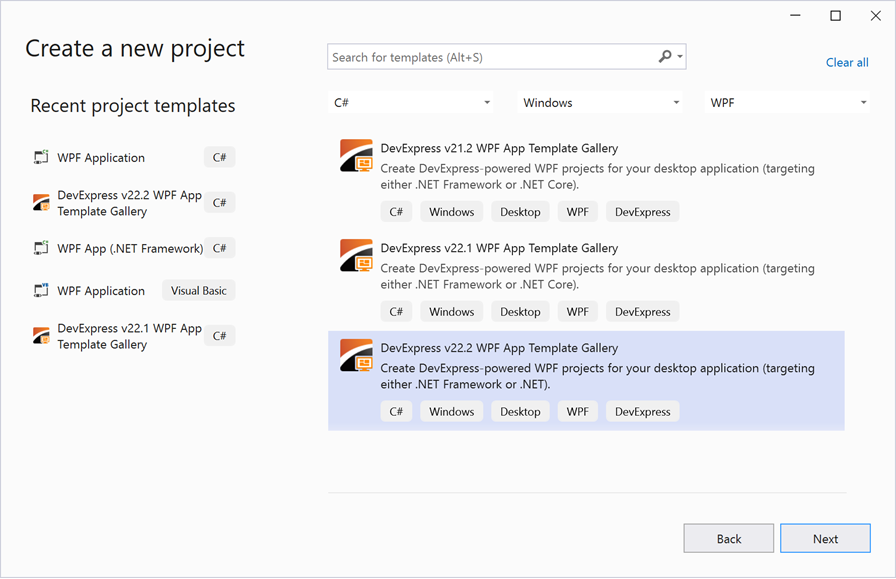
Task: Click the DevExpress v22.1 icon in recent templates
Action: 41,336
